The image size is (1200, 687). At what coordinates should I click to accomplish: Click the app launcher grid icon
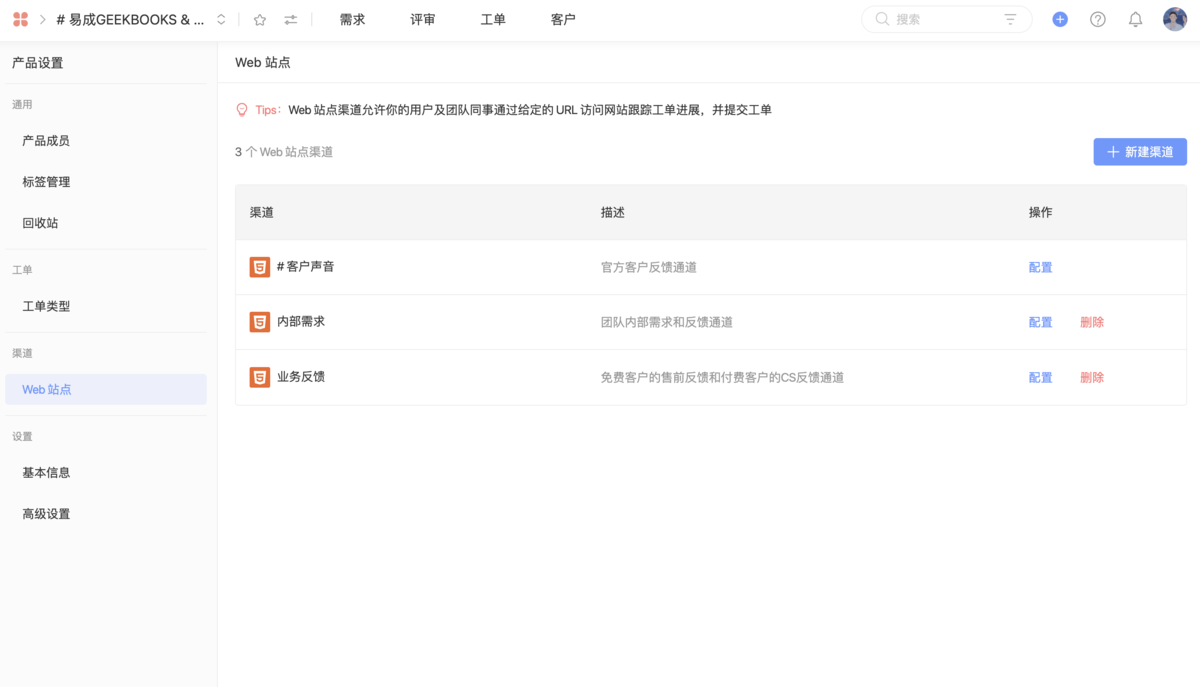click(19, 18)
